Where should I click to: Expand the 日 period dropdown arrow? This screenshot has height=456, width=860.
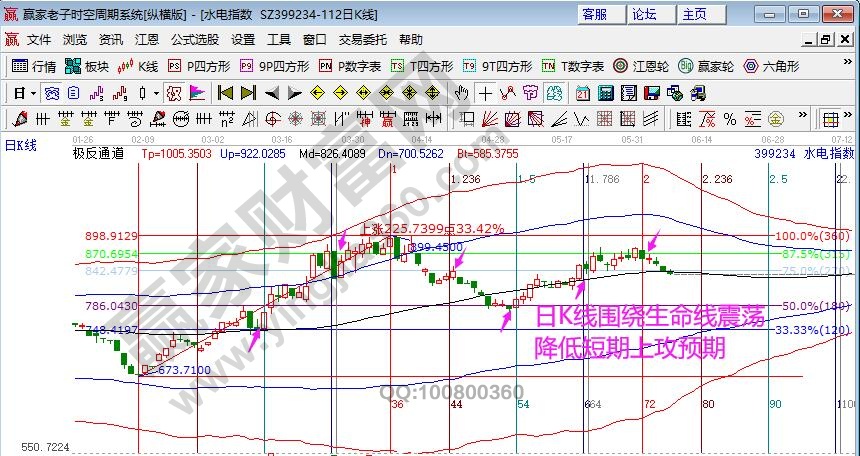coord(33,93)
